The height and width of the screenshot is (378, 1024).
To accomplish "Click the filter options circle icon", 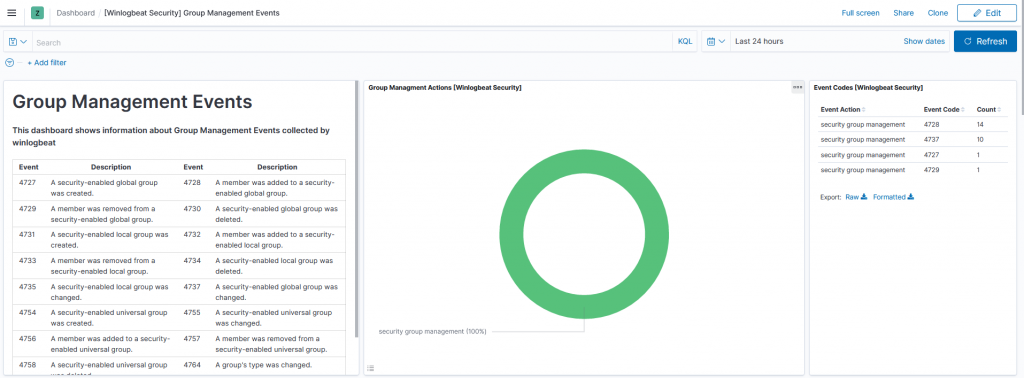I will (9, 63).
